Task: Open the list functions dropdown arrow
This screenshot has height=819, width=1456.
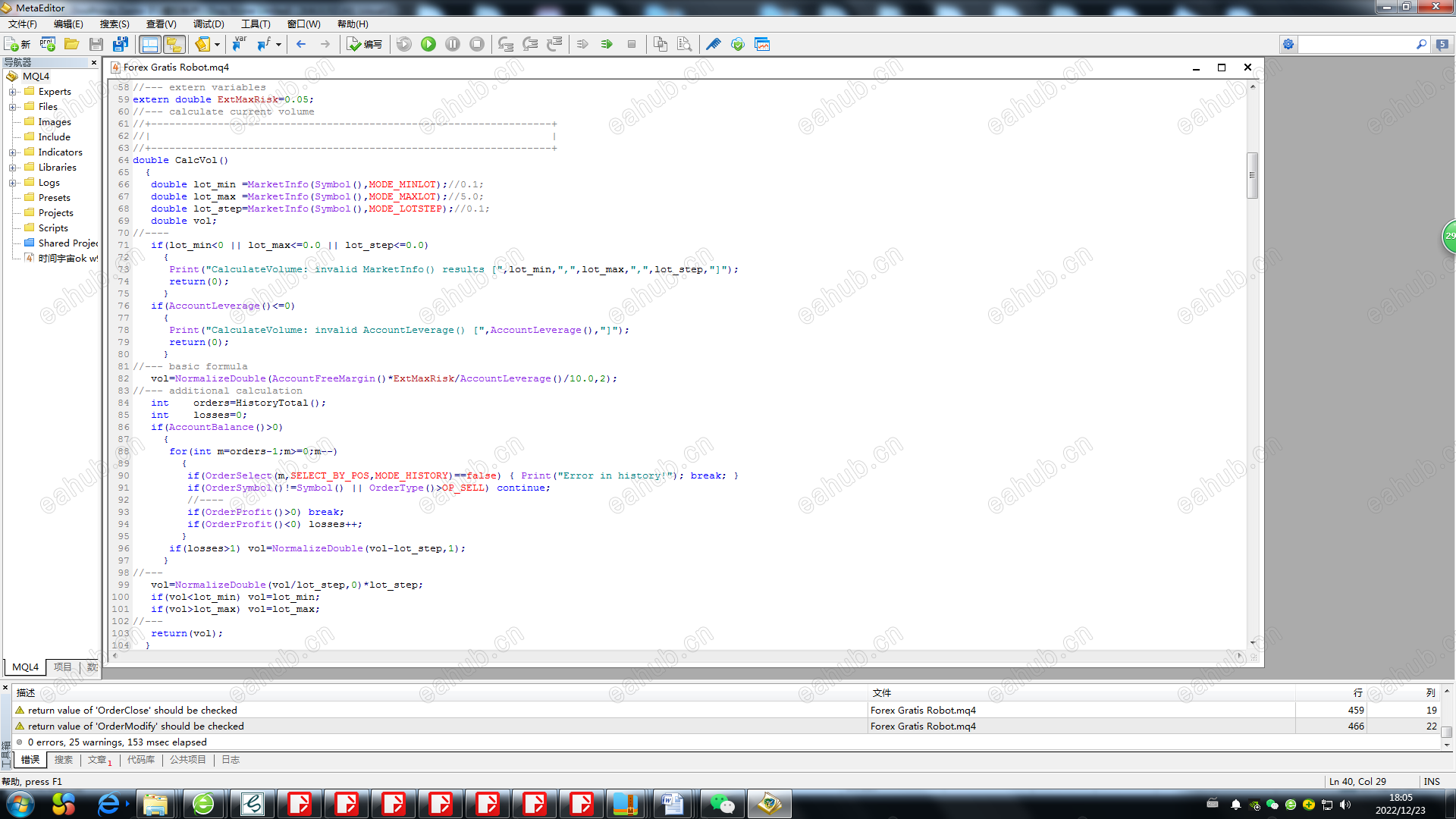Action: (x=278, y=44)
